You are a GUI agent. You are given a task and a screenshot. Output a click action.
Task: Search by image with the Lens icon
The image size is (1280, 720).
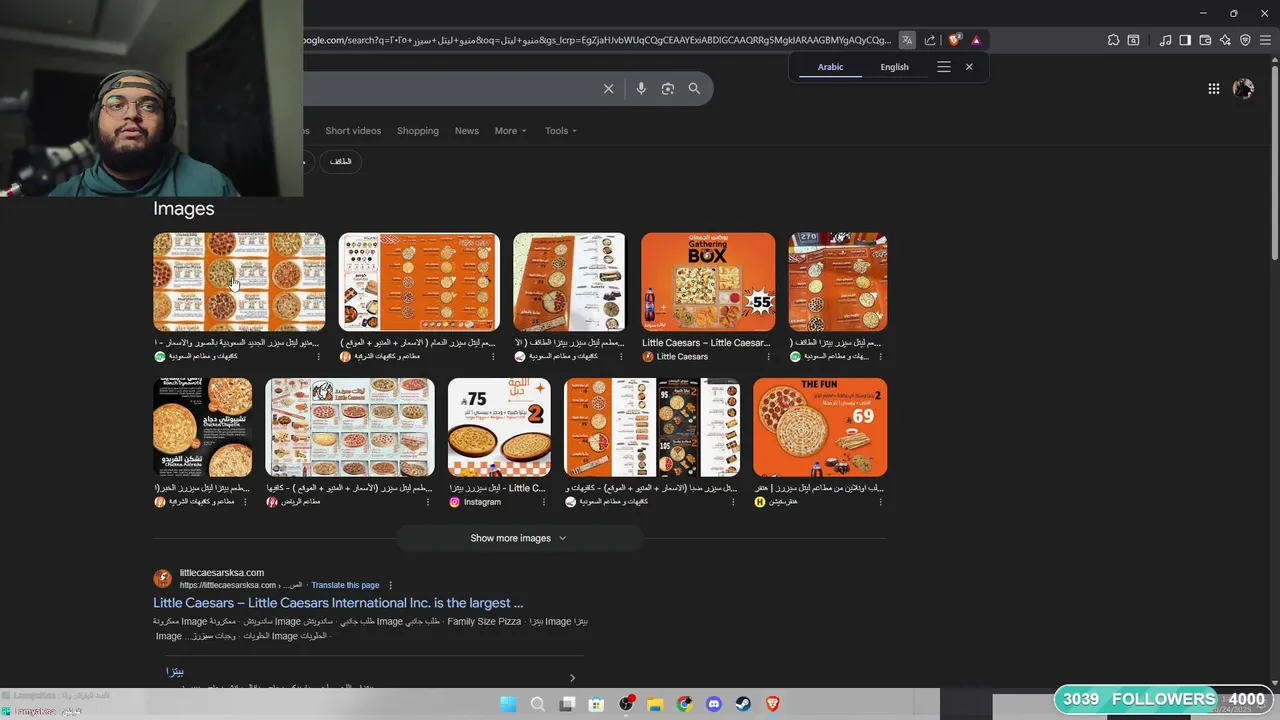pos(668,89)
